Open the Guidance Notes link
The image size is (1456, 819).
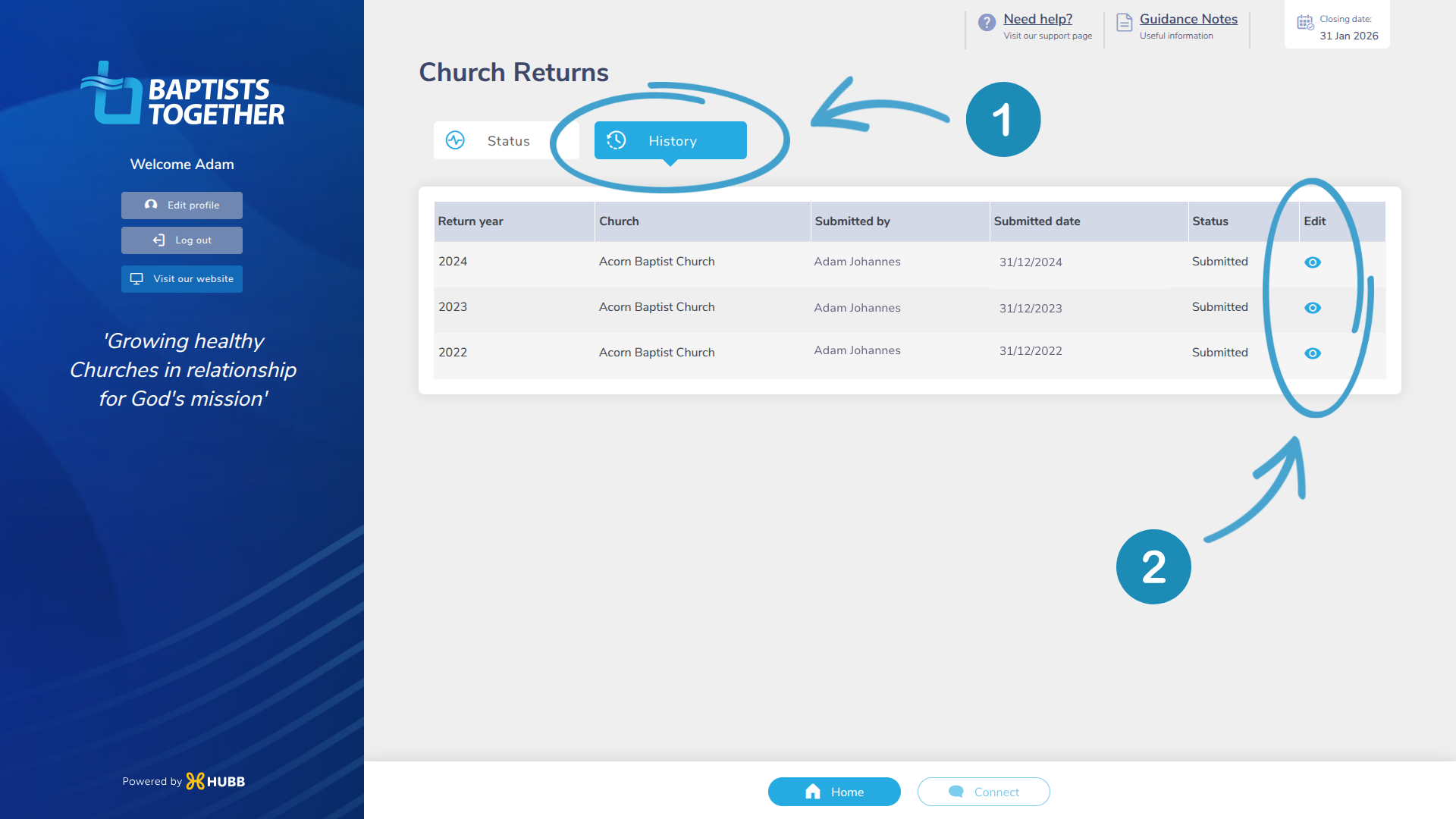tap(1188, 19)
